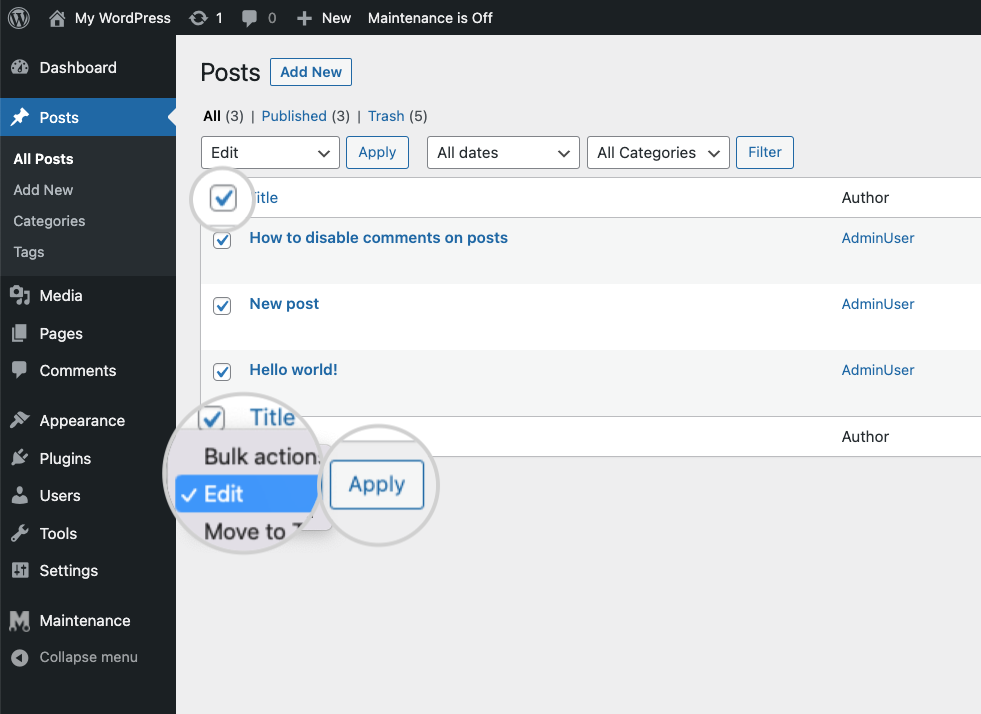The width and height of the screenshot is (981, 714).
Task: Choose the Edit option in the bulk list
Action: click(x=247, y=494)
